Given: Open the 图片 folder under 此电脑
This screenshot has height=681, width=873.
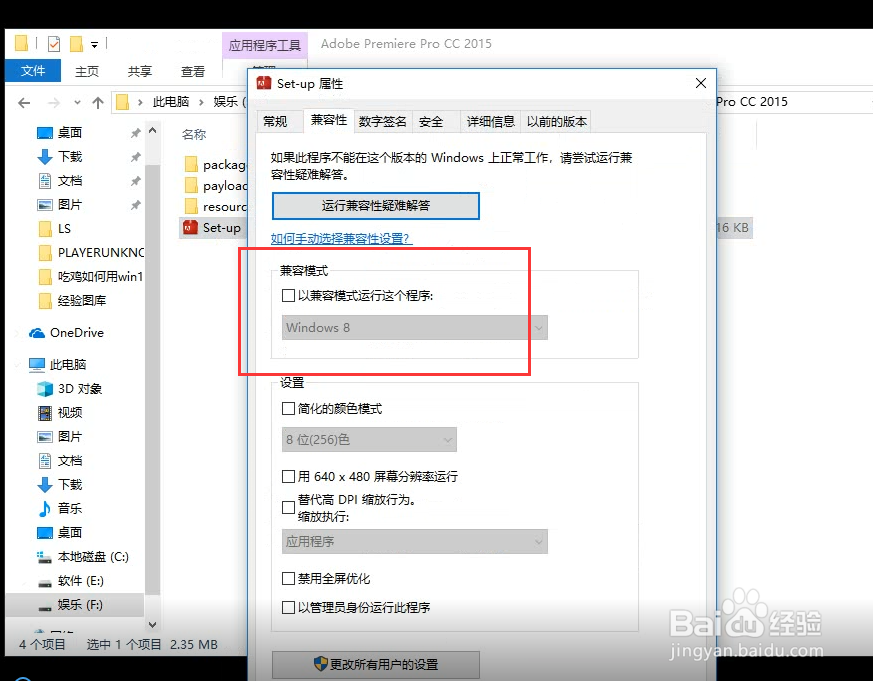Looking at the screenshot, I should [x=60, y=436].
